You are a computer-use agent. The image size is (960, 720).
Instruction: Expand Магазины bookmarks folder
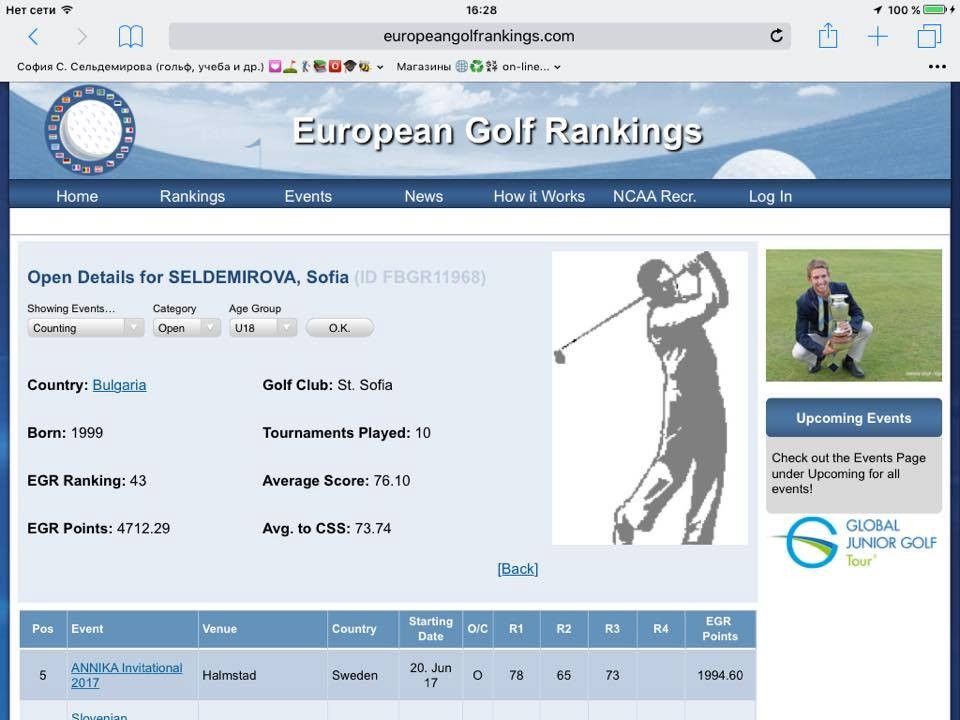478,67
